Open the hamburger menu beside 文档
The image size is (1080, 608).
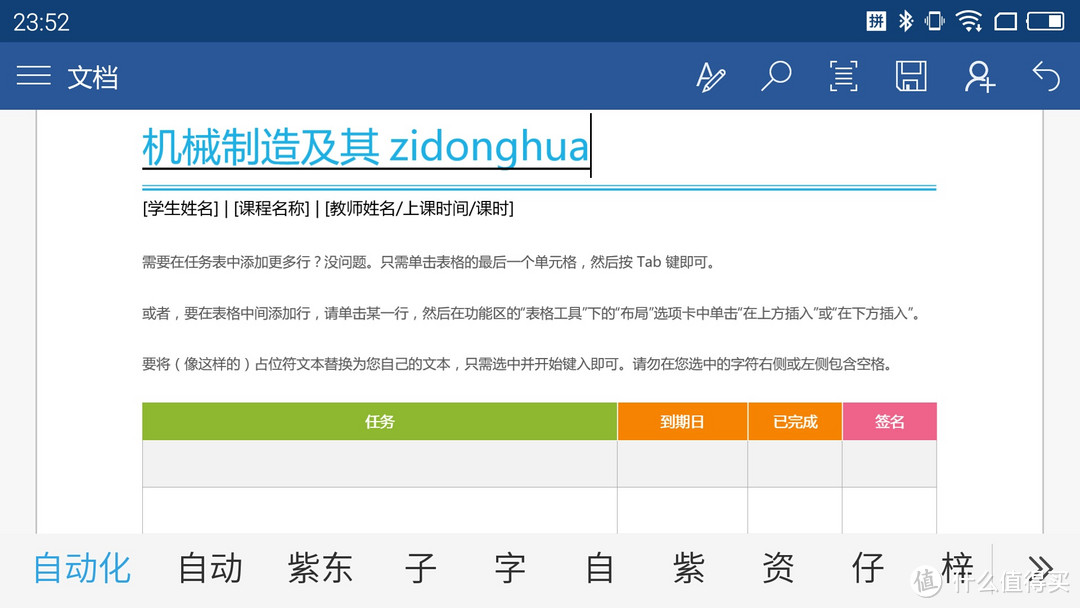pos(34,76)
